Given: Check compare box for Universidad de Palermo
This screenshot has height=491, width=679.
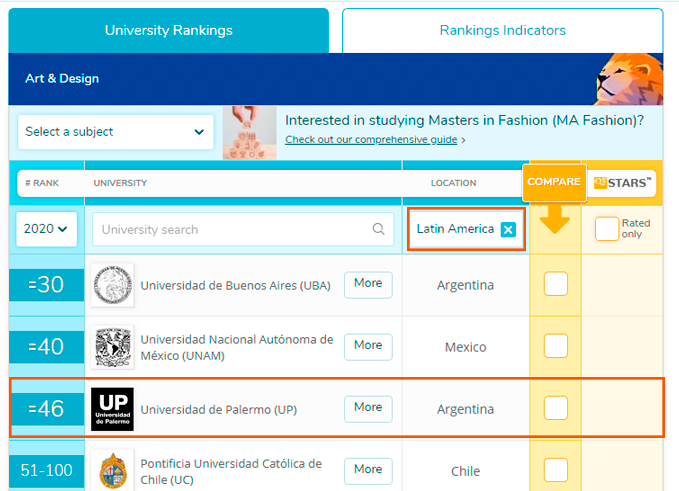Looking at the screenshot, I should pos(556,408).
